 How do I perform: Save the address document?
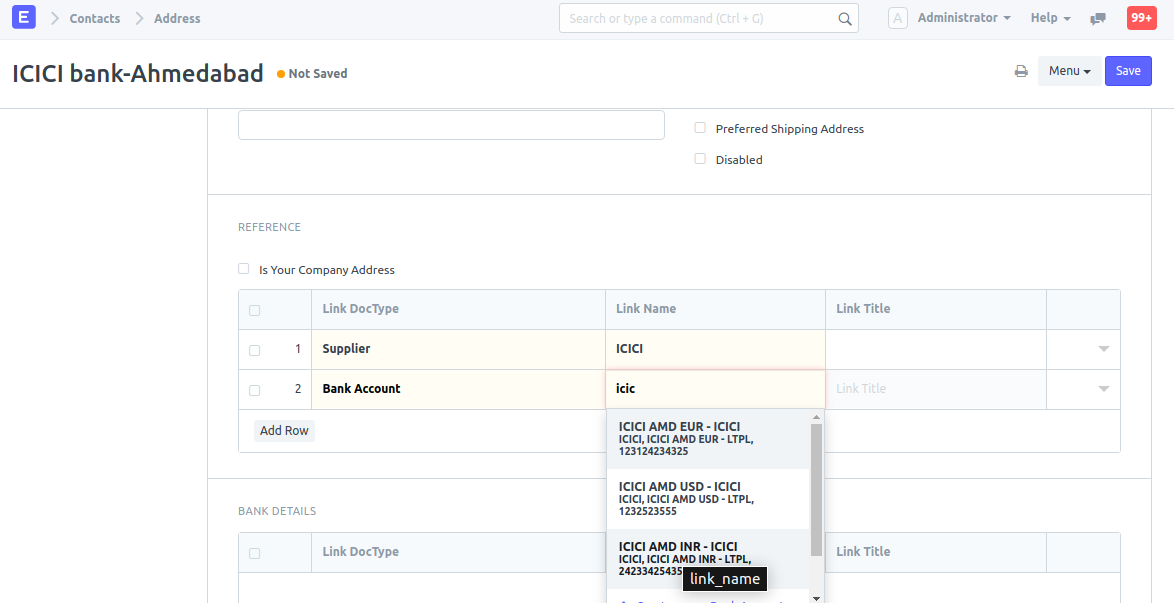(1128, 71)
